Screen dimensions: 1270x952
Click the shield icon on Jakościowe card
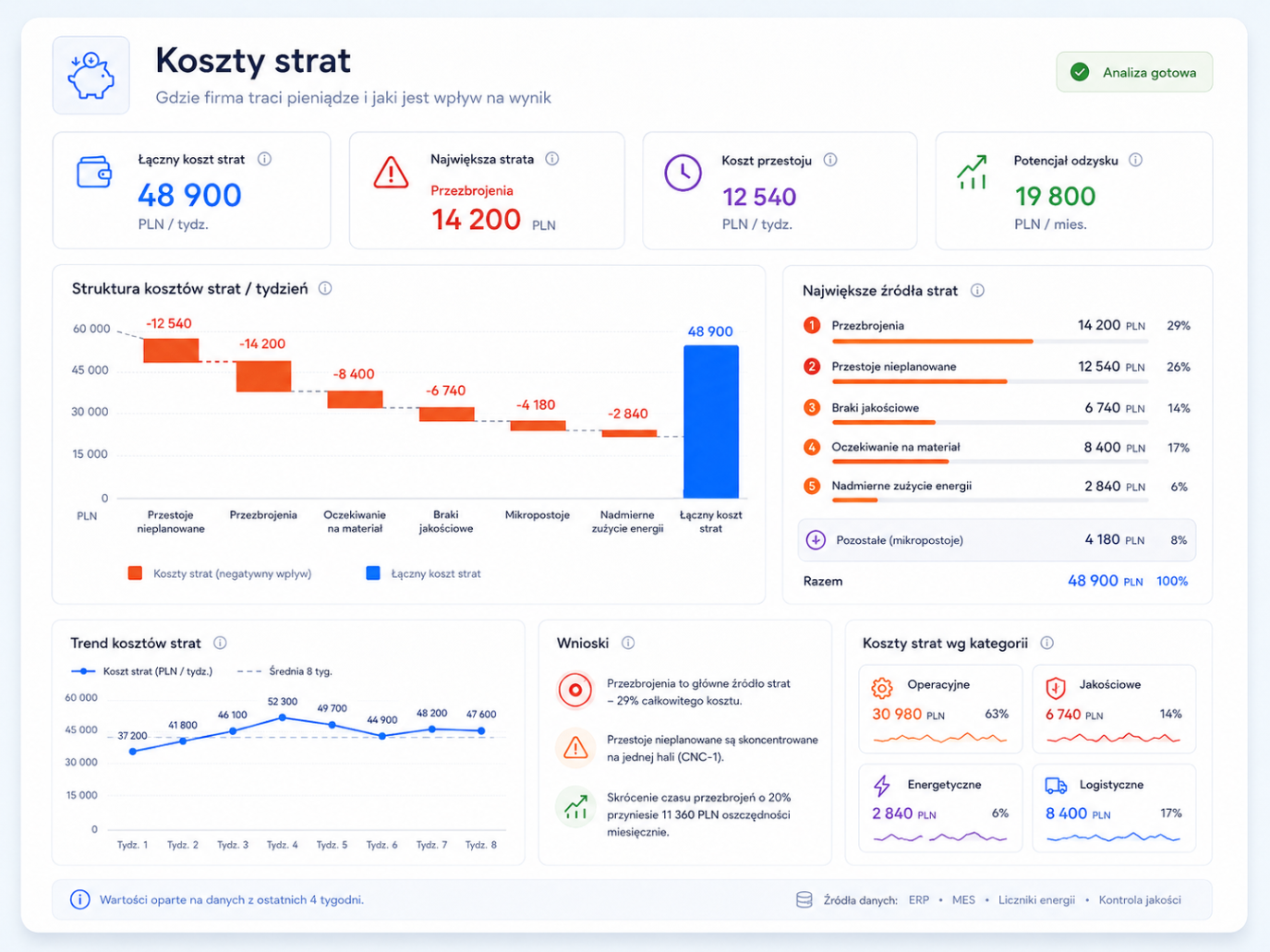tap(1056, 688)
